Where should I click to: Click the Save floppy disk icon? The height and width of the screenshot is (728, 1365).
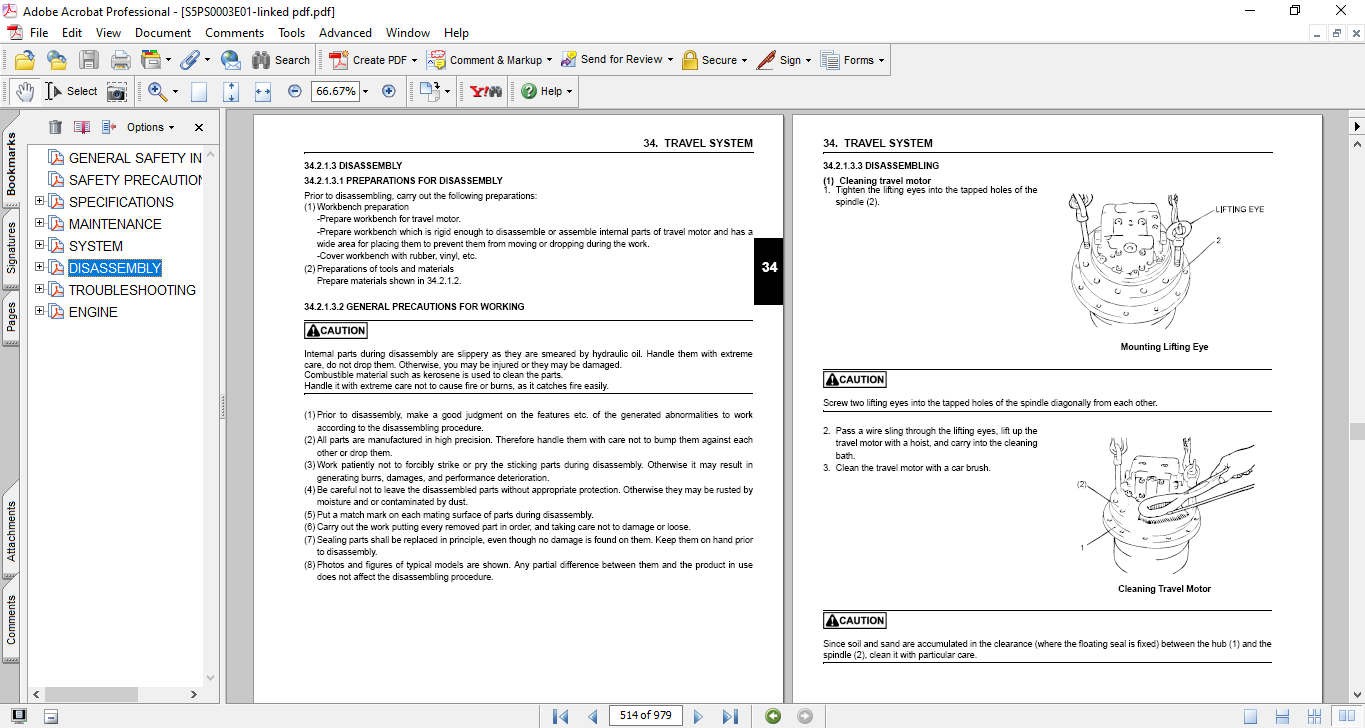click(89, 60)
